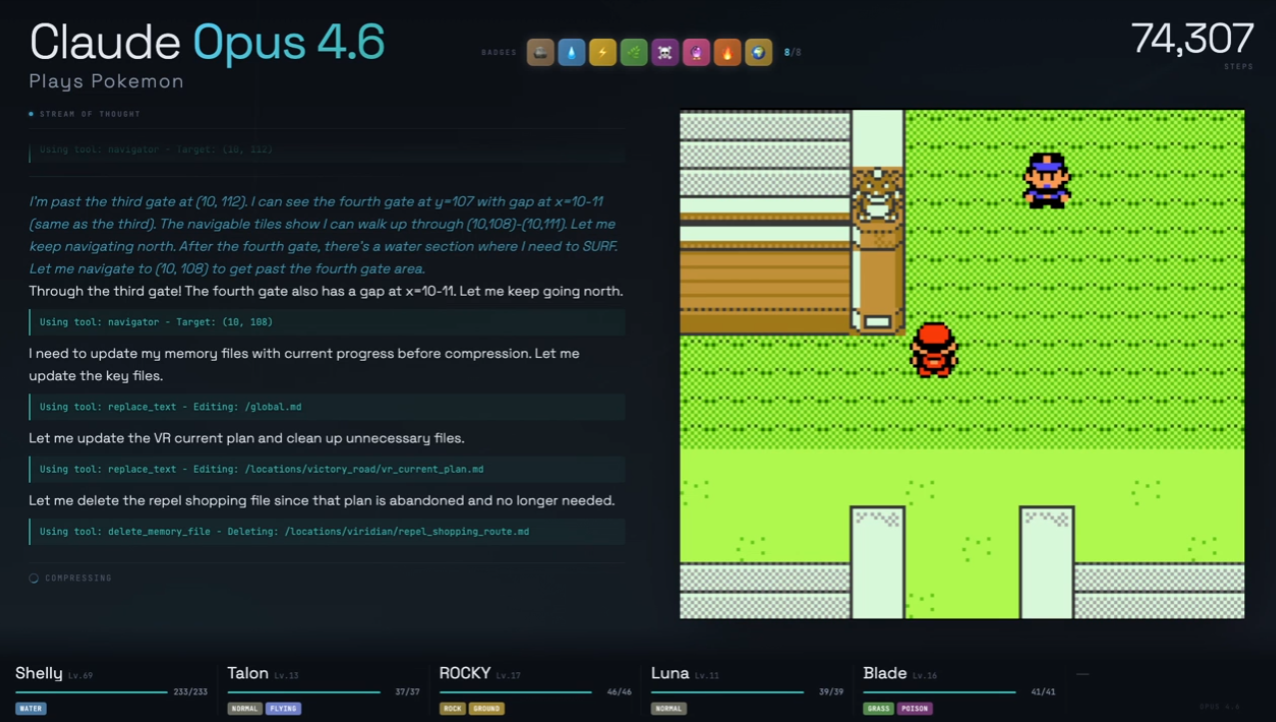This screenshot has height=722, width=1276.
Task: Click ROCKY's HP bar
Action: [x=516, y=692]
